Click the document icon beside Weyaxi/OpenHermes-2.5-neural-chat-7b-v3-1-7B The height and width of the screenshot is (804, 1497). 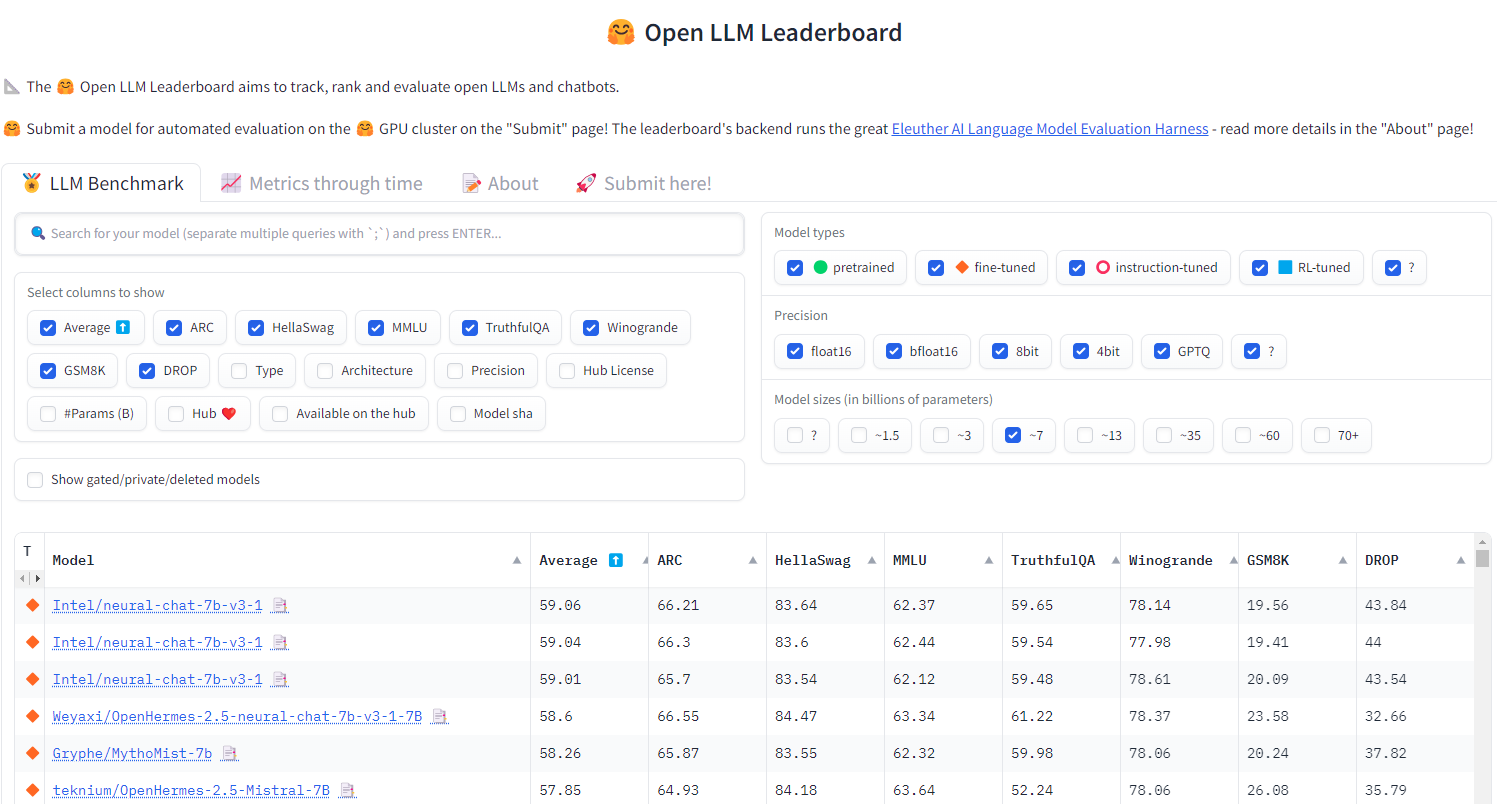(439, 716)
